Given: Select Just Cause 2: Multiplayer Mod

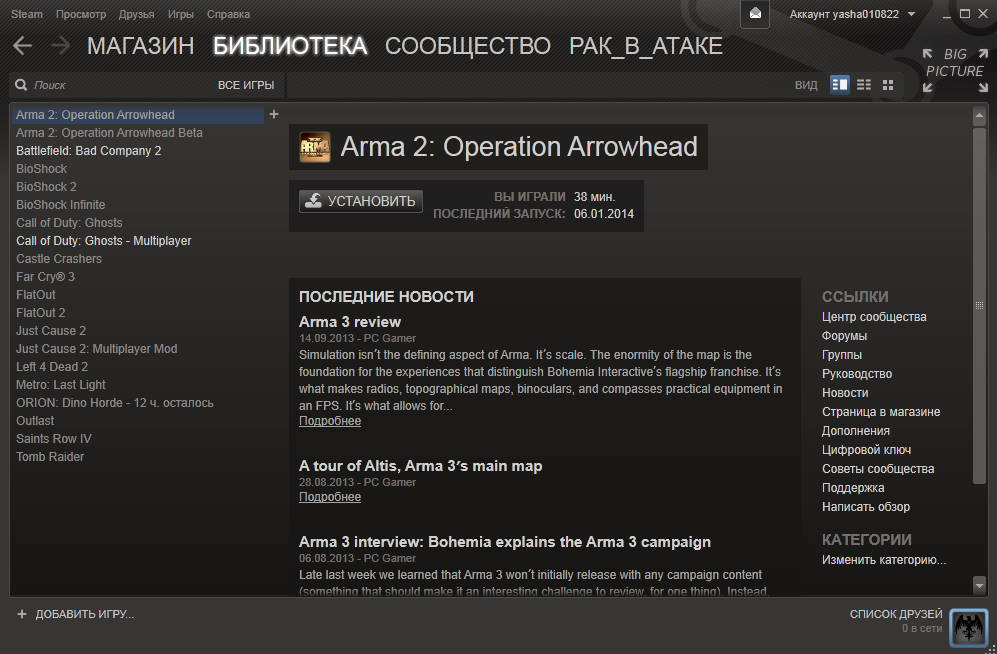Looking at the screenshot, I should coord(97,349).
